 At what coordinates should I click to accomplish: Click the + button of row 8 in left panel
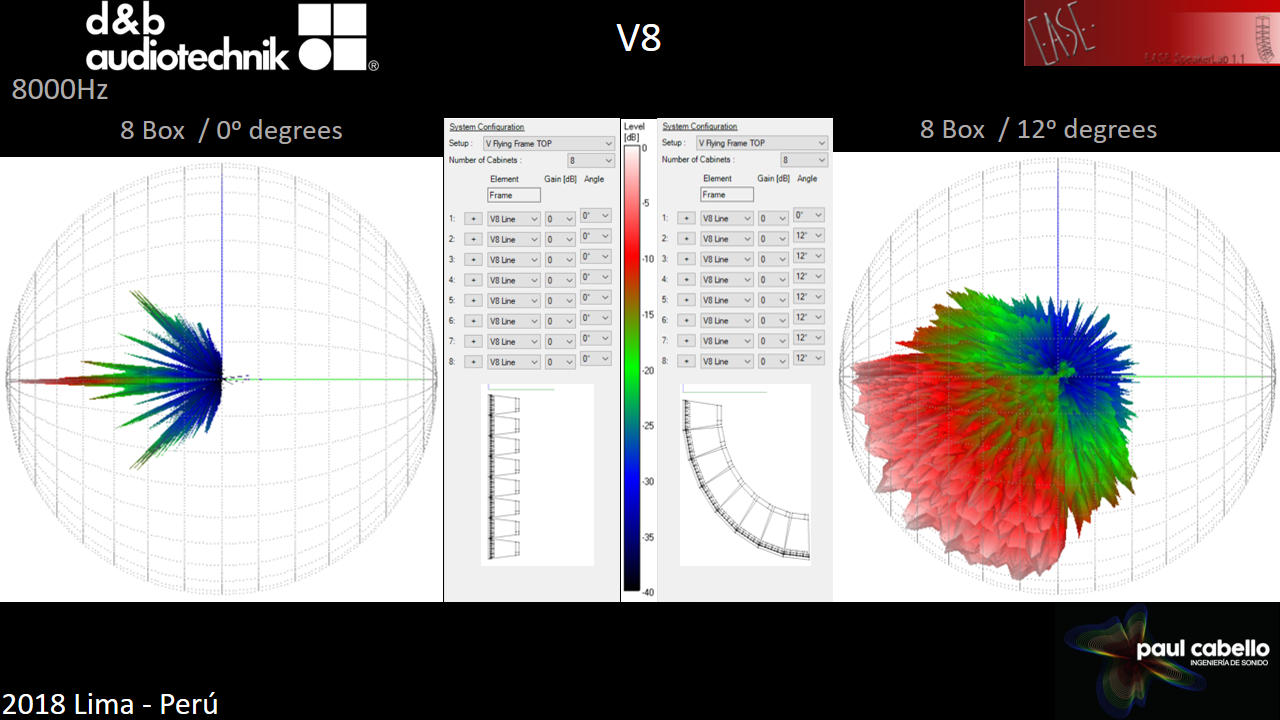point(473,362)
